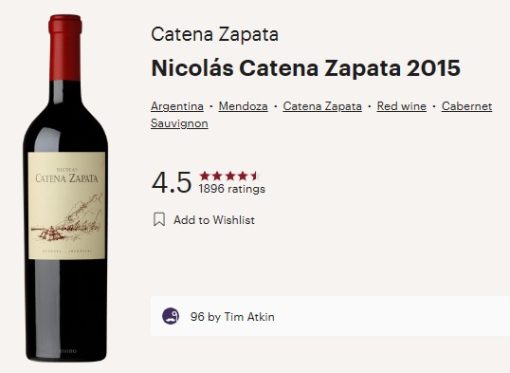Click the bookmark icon for Wishlist

click(159, 219)
